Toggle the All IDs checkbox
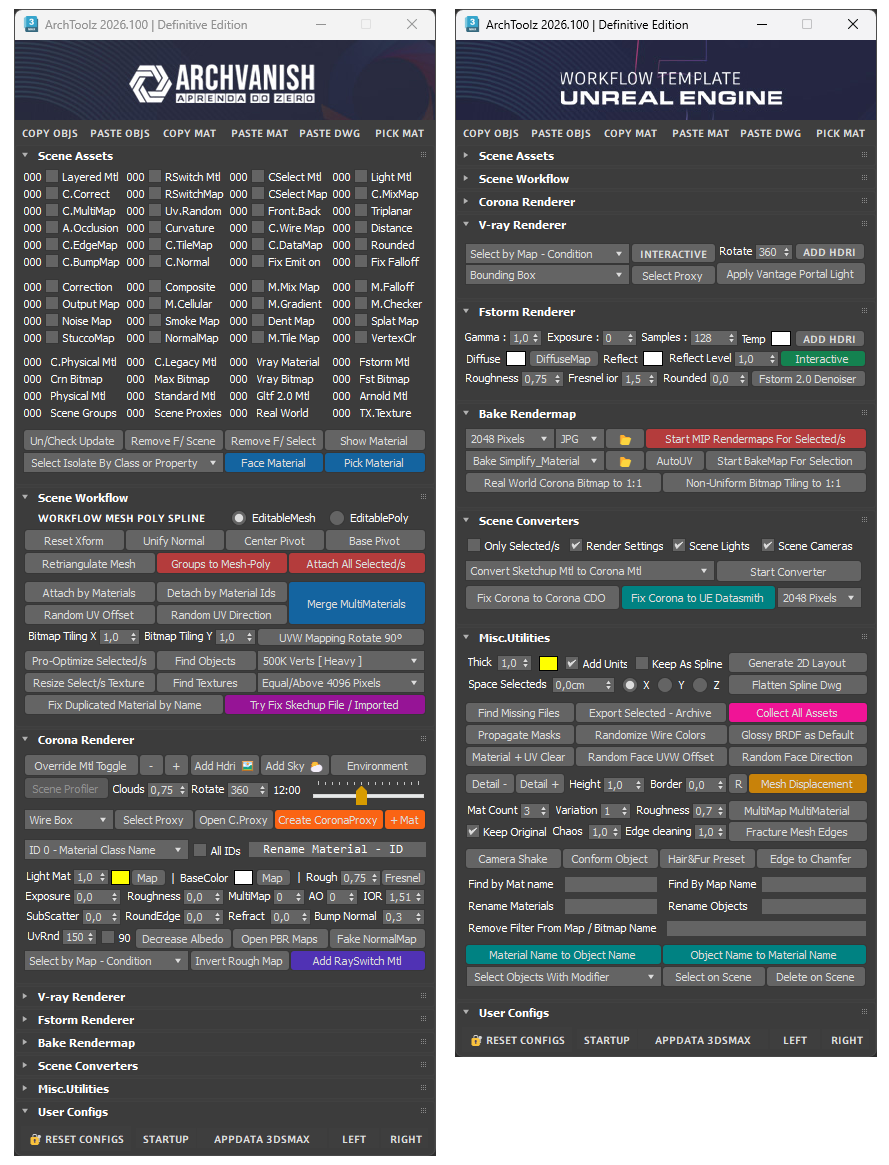The width and height of the screenshot is (889, 1165). pos(199,850)
